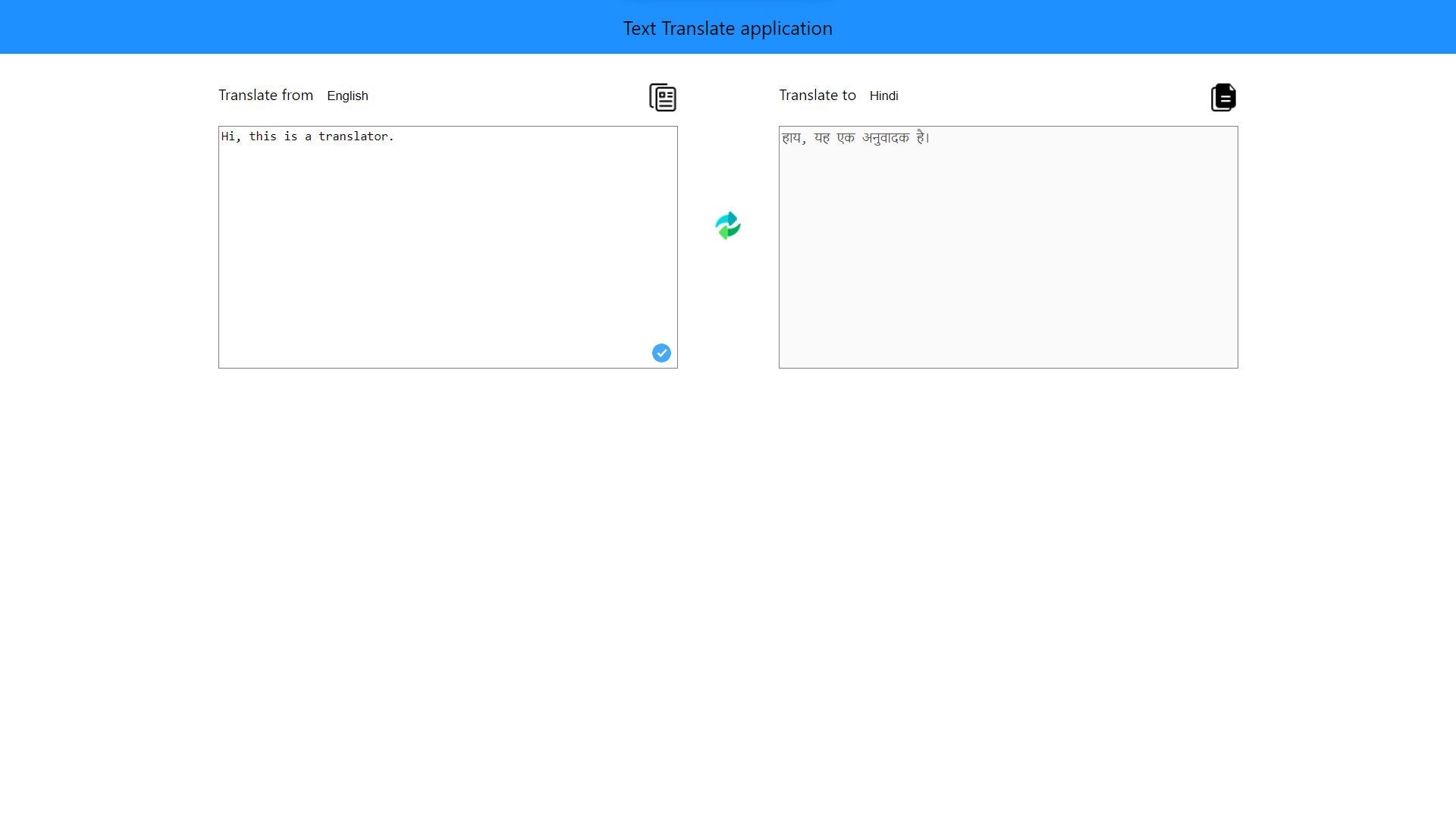Click the green swap languages icon

click(x=728, y=225)
